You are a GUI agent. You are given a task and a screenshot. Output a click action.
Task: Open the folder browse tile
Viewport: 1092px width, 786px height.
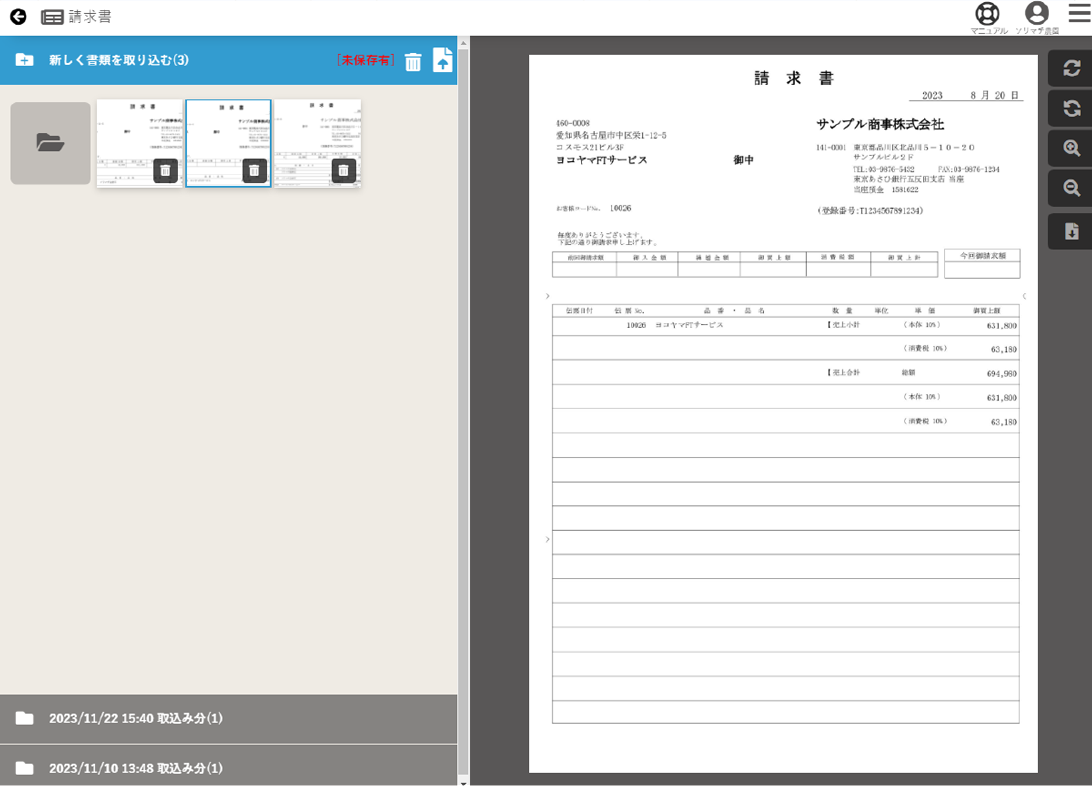(x=50, y=143)
